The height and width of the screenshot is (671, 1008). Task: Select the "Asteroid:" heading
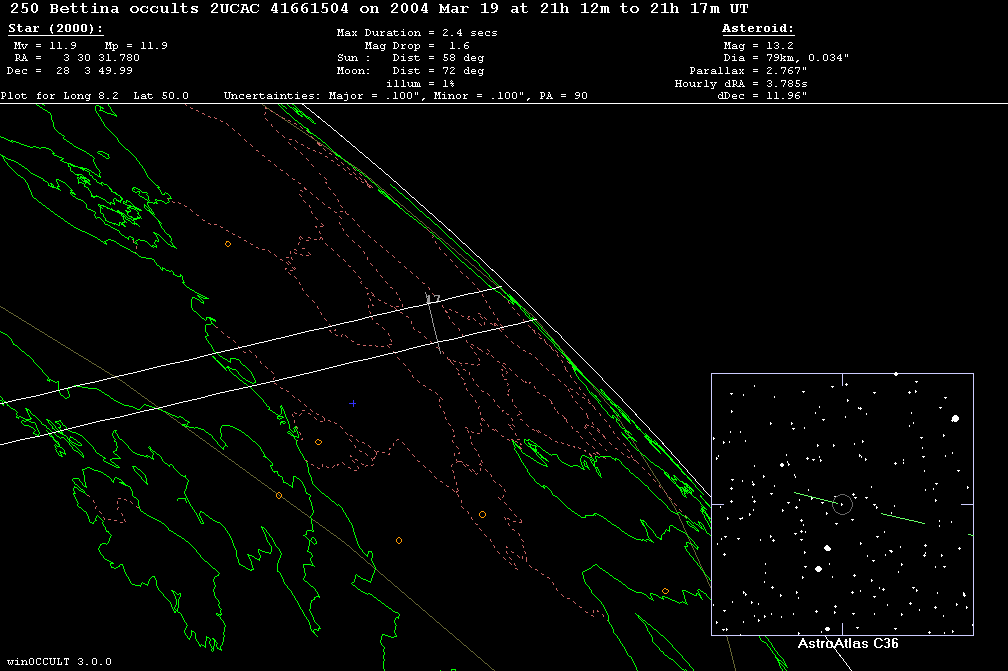758,29
